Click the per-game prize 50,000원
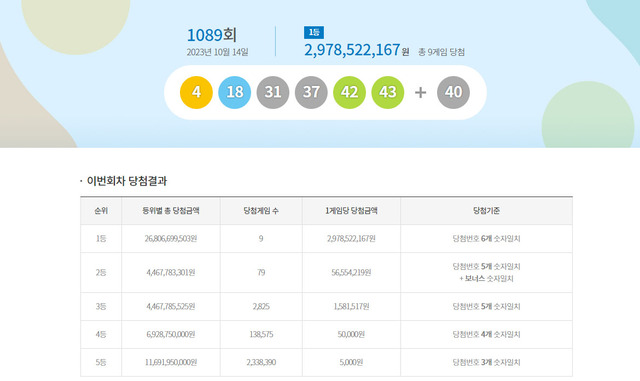 (x=351, y=334)
